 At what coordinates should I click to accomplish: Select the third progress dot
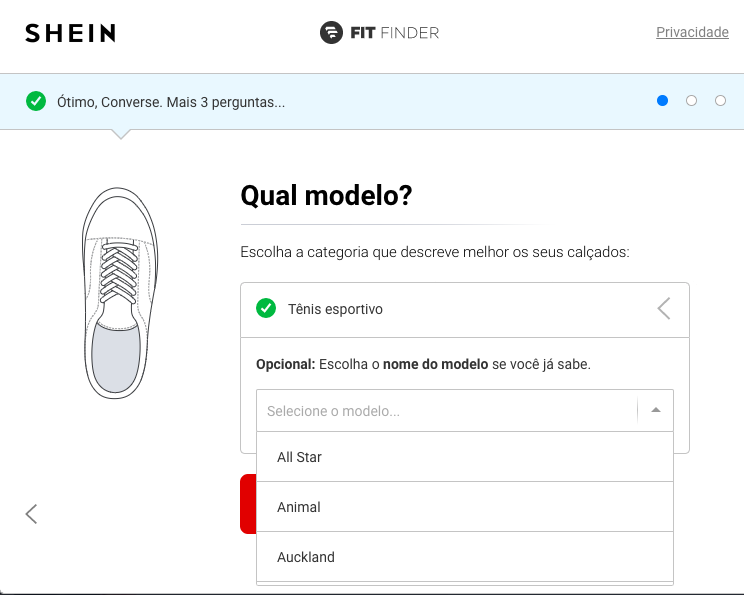[720, 101]
